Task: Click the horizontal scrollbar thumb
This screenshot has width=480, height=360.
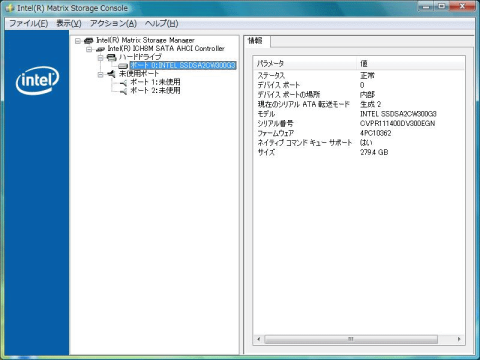Action: tap(351, 339)
